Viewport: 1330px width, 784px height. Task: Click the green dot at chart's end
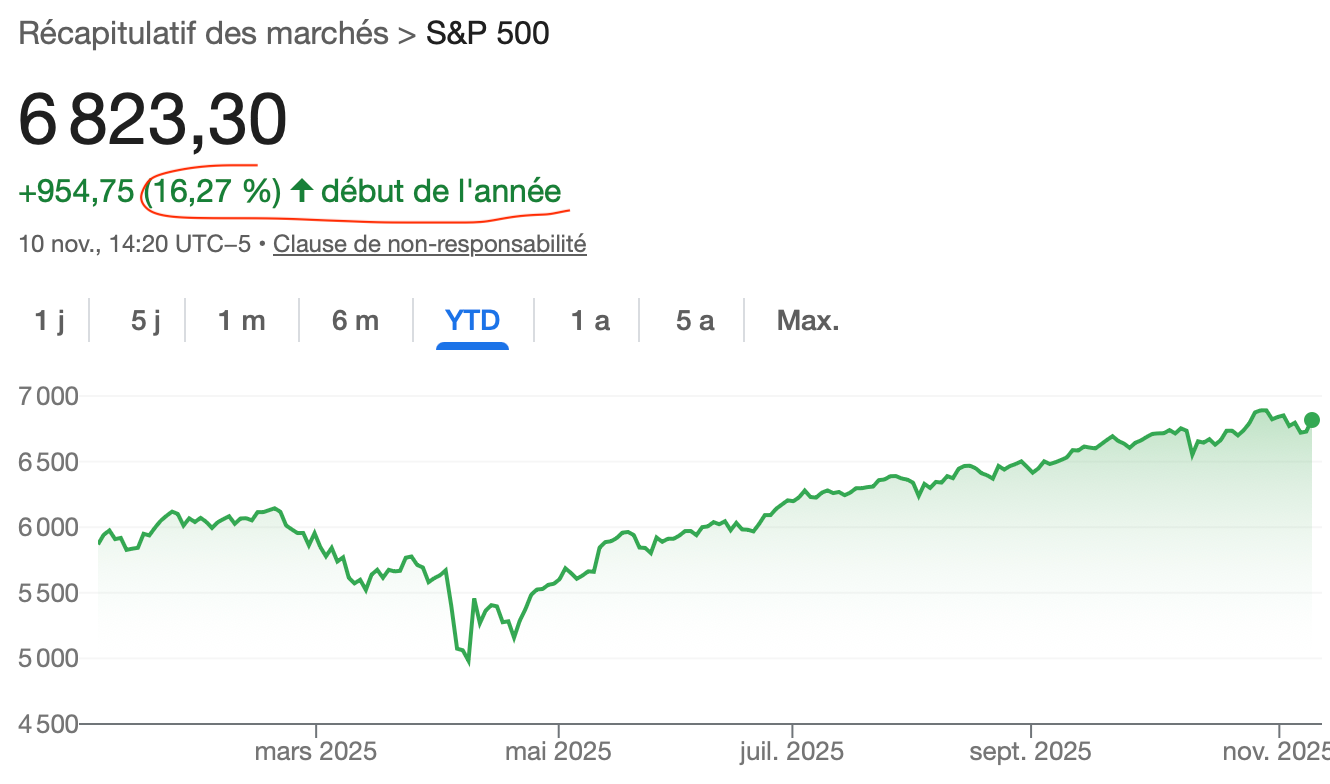pos(1312,420)
